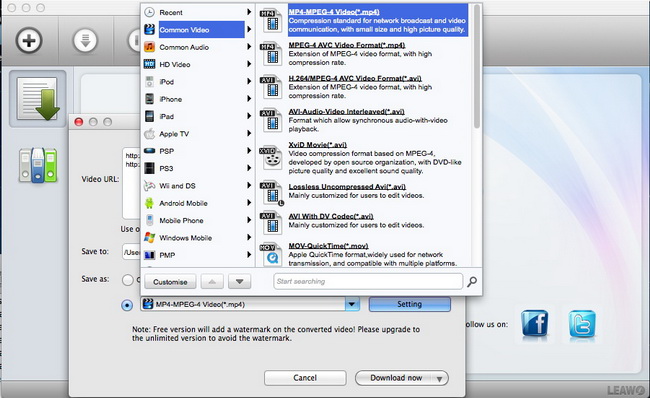Expand the Wii and DS submenu arrow

249,185
